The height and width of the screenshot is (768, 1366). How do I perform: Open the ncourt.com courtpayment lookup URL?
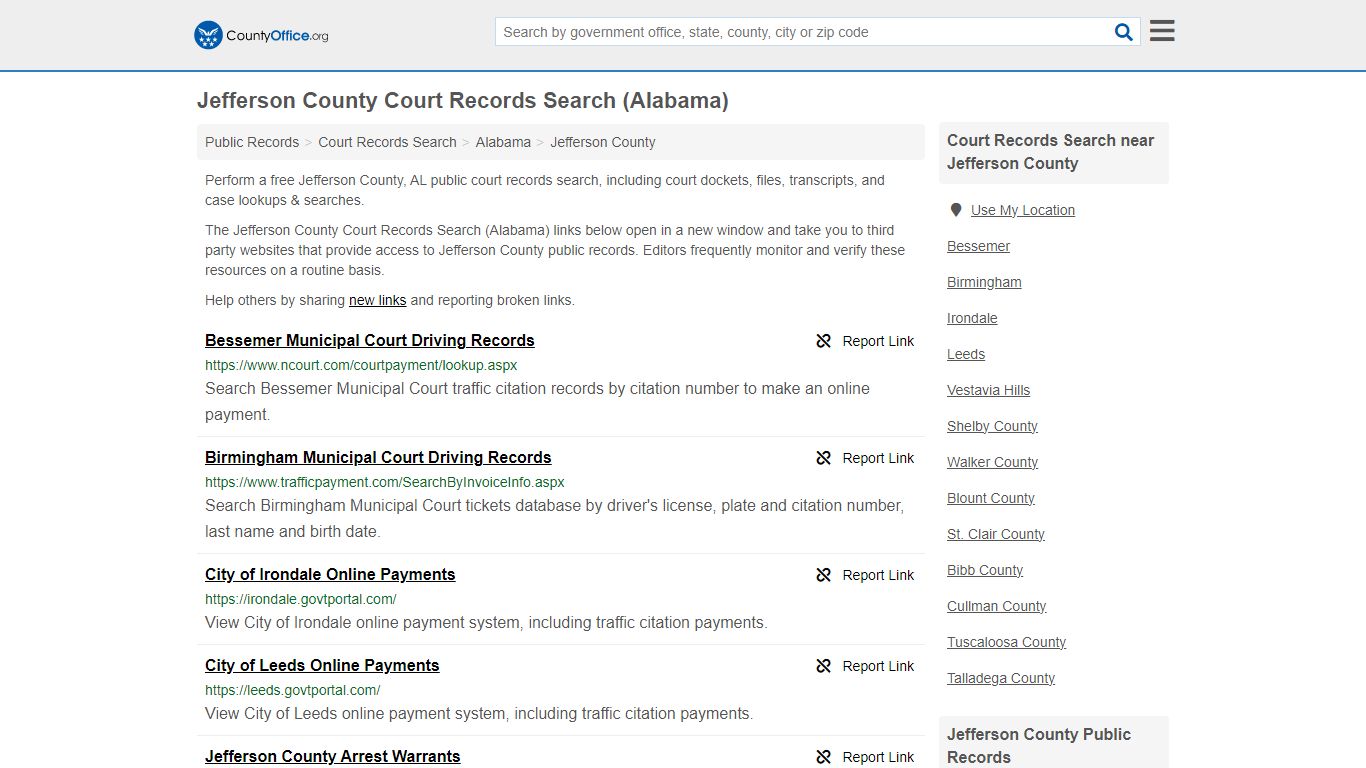click(361, 365)
